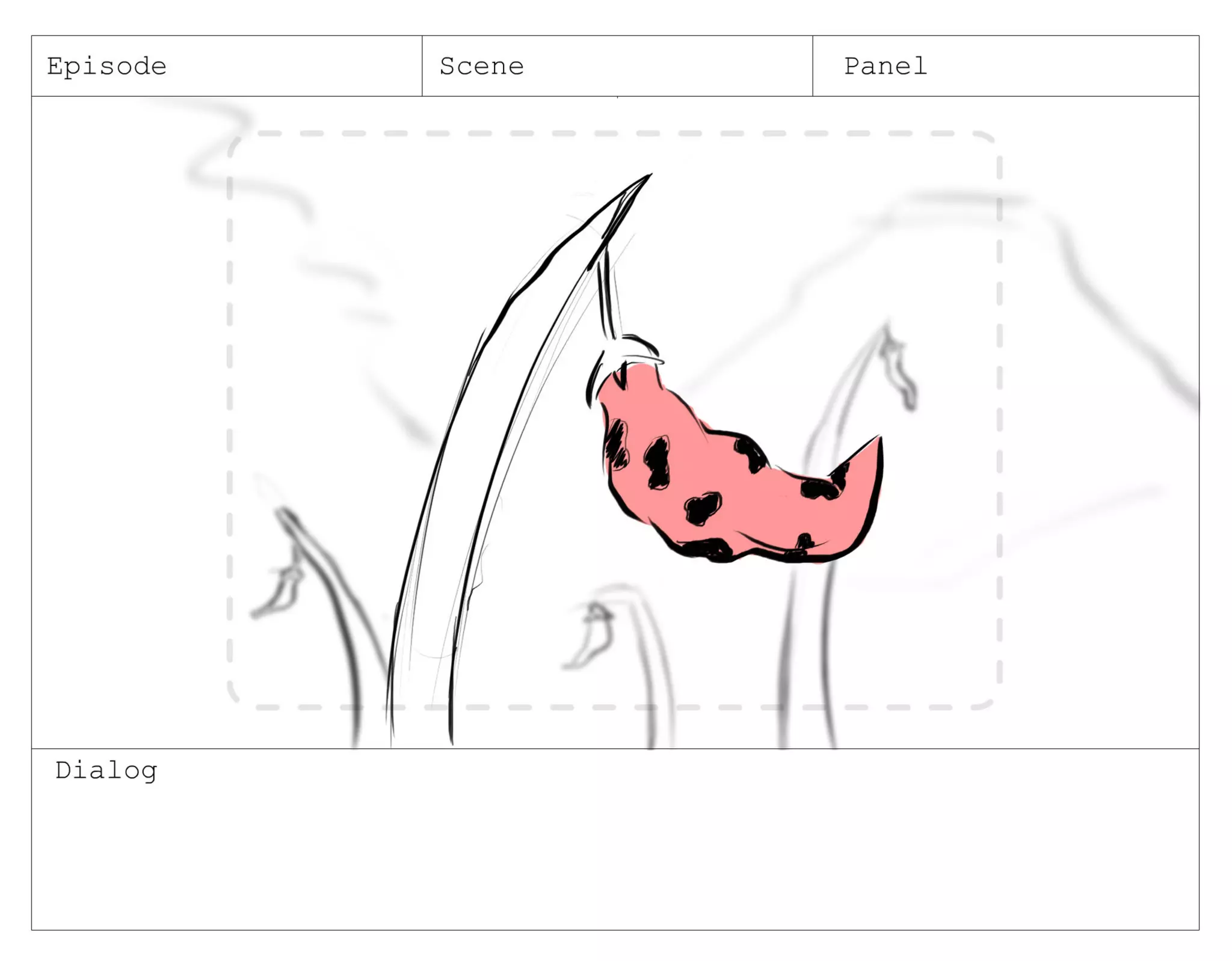Click the large black spot on pepper's center
This screenshot has height=961, width=1232.
click(657, 462)
